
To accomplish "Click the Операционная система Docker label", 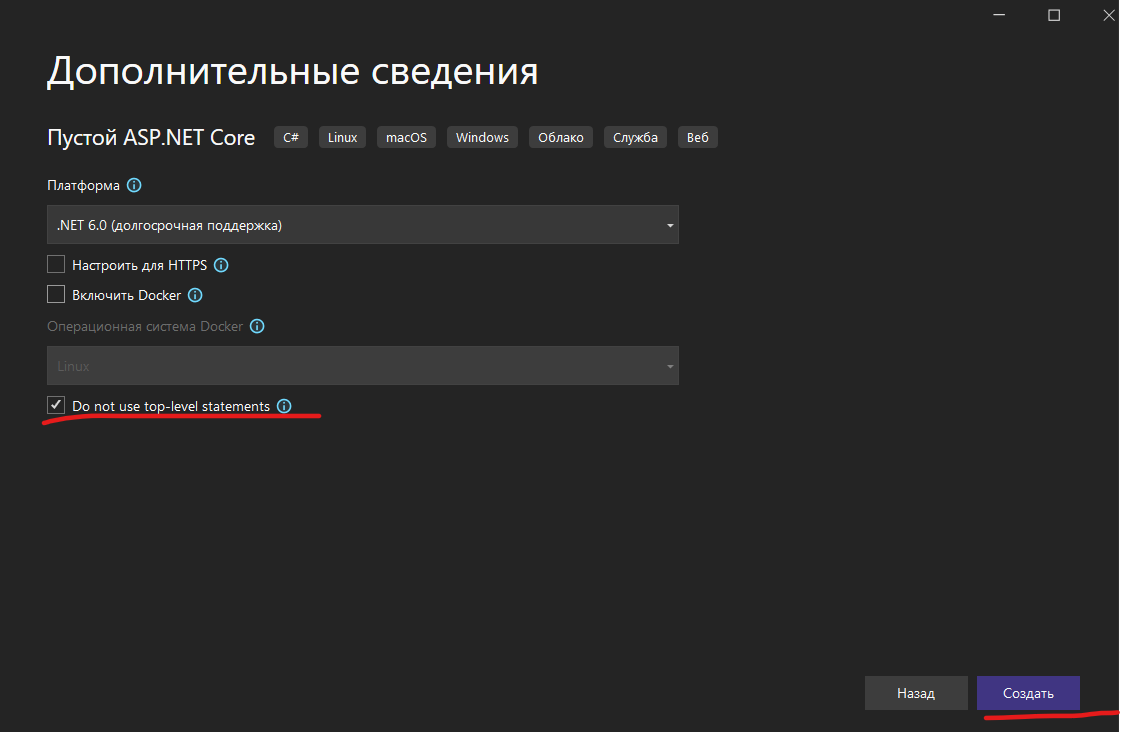I will pos(145,326).
